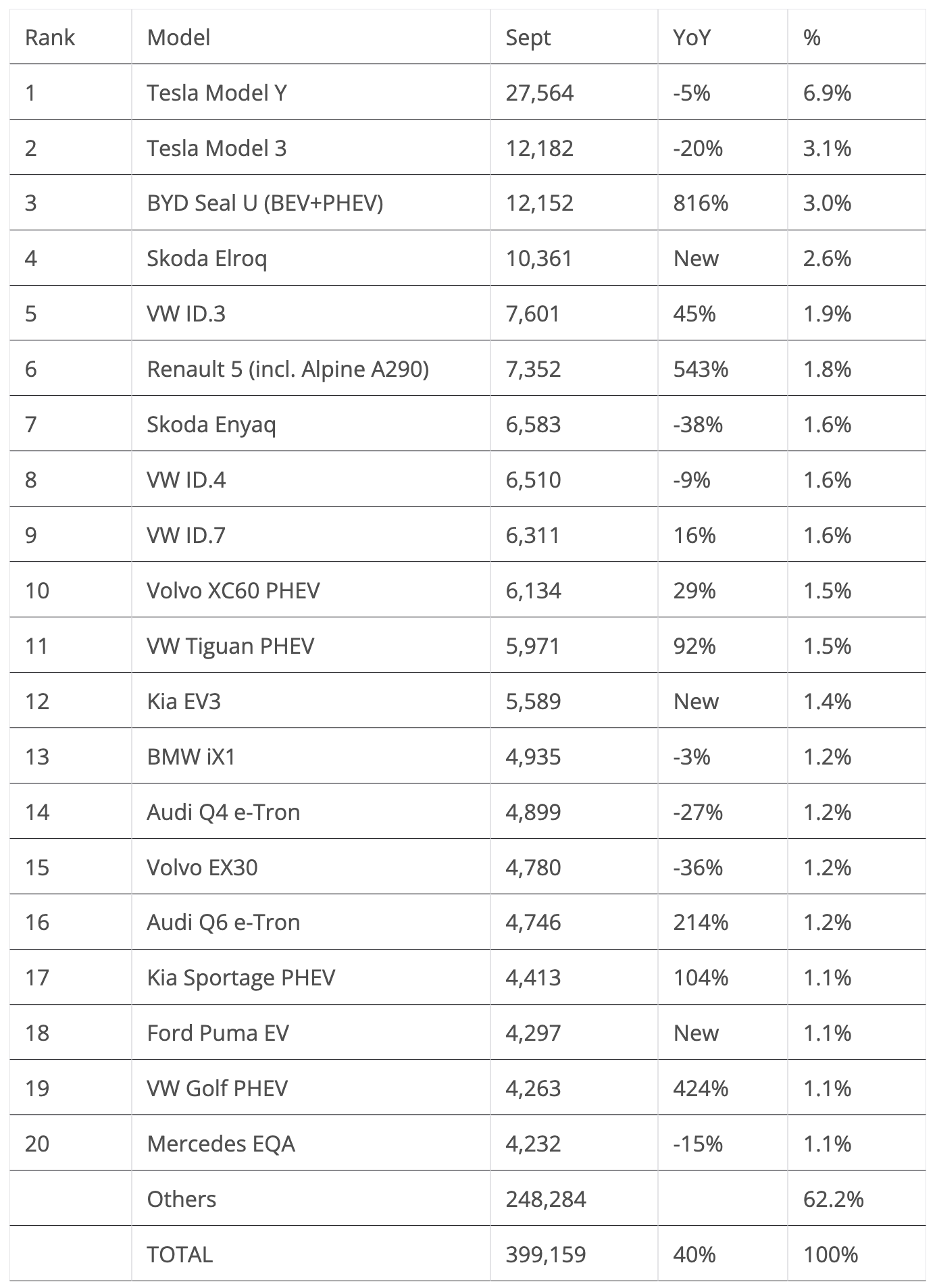Click the YoY column header
Screen dimensions: 935x1288
[x=692, y=37]
